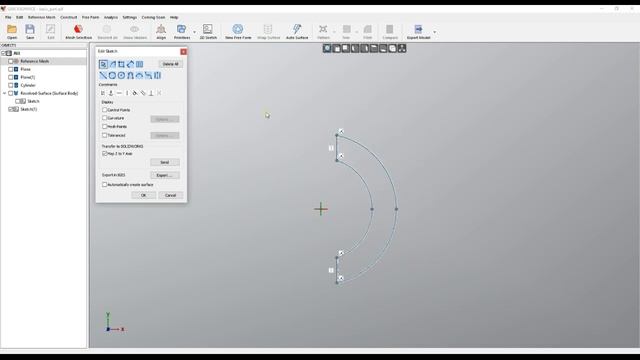Open the Export Model dropdown arrow
The image size is (640, 360).
pos(434,32)
